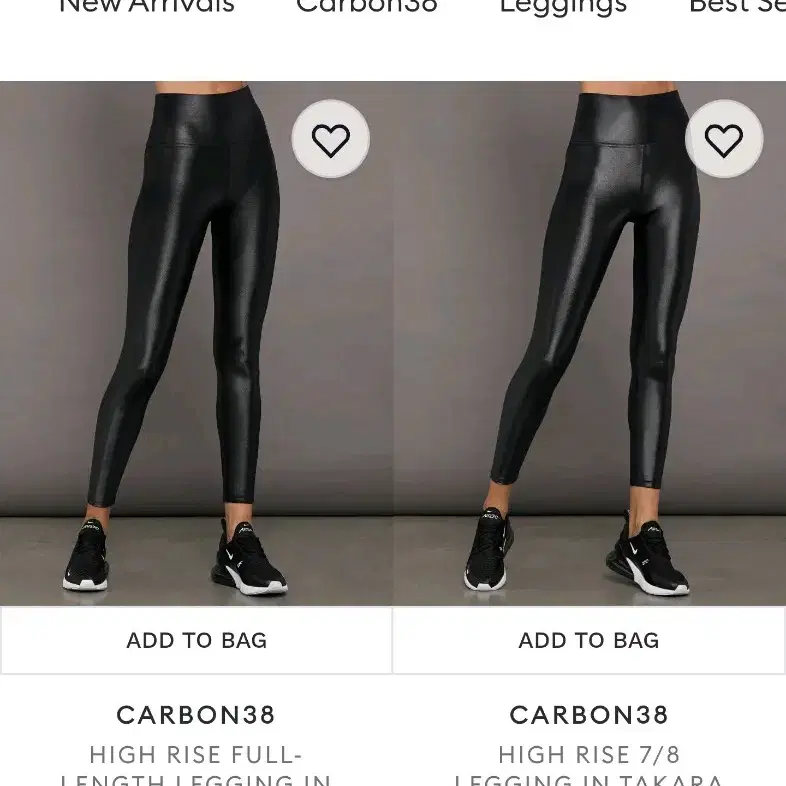Favorite the High Rise Full-Length Legging with heart
Viewport: 786px width, 786px height.
point(331,139)
